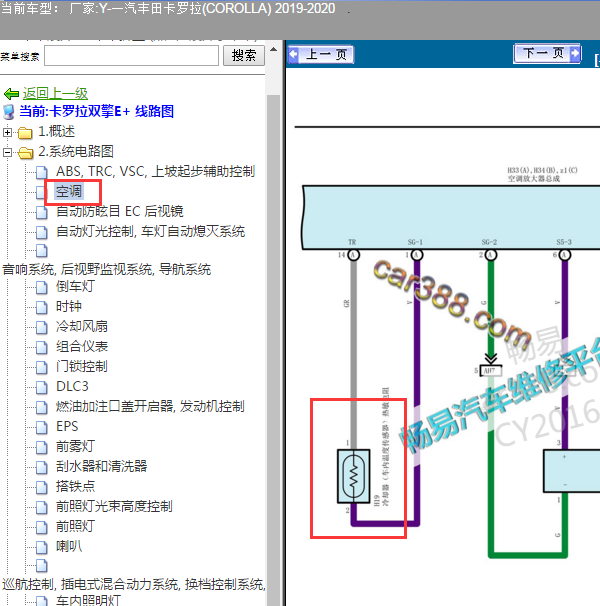The width and height of the screenshot is (600, 606).
Task: Open the 搭铁点 diagram
Action: coord(75,487)
